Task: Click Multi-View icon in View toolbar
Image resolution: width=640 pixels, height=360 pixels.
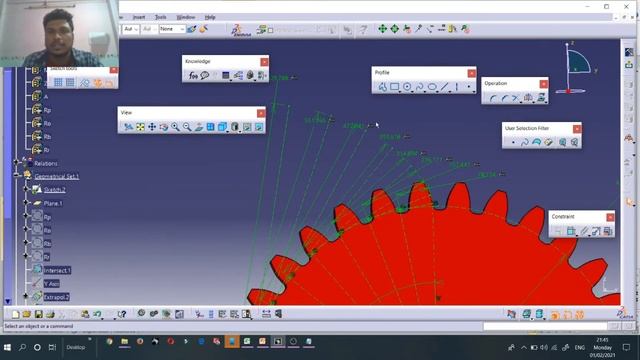Action: pos(211,127)
